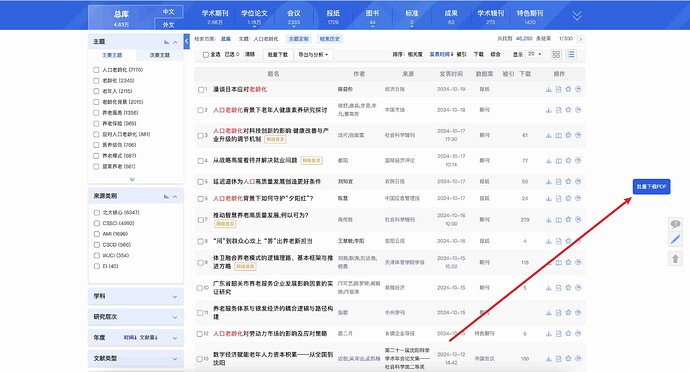Download the article in row 6
Image resolution: width=690 pixels, height=372 pixels.
pos(548,199)
